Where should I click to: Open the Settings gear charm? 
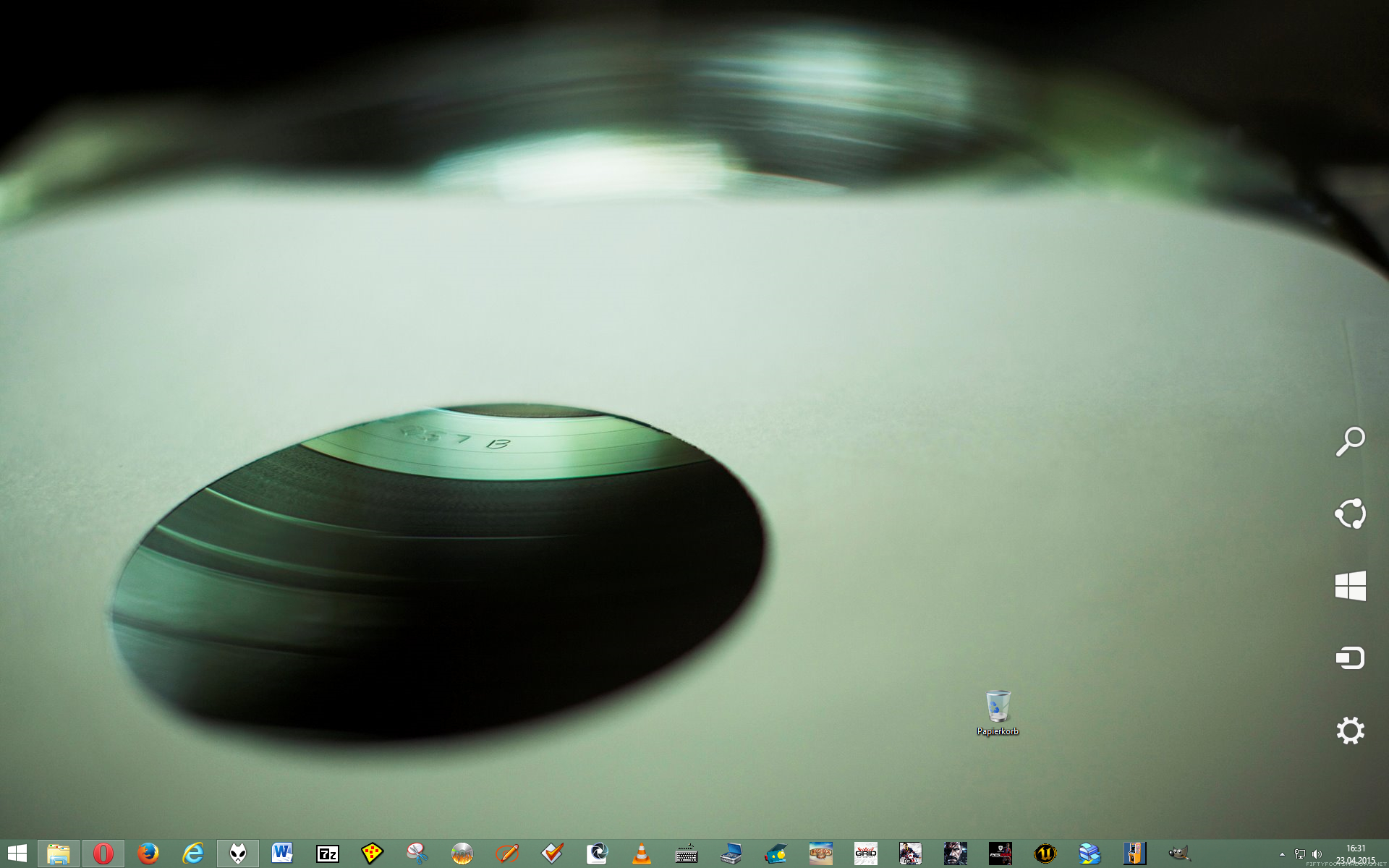tap(1350, 731)
